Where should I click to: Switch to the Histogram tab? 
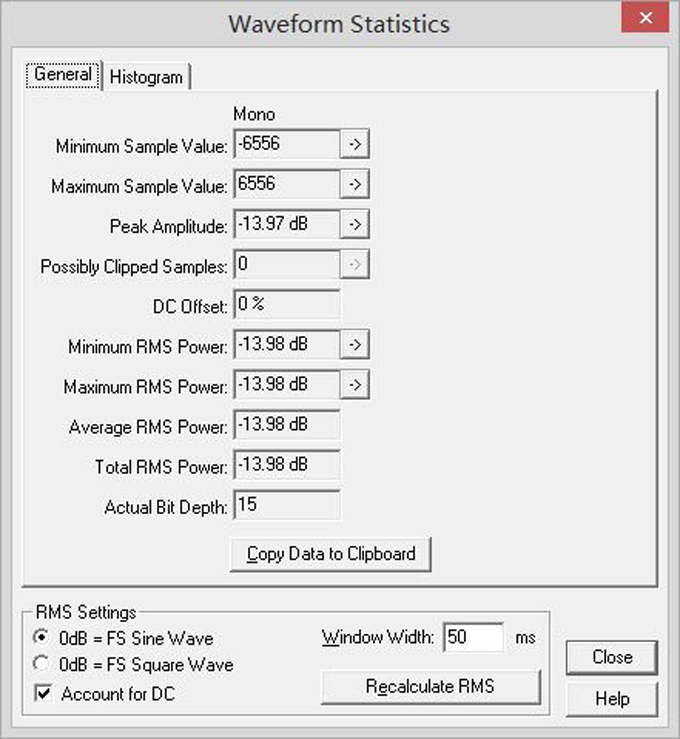(146, 76)
